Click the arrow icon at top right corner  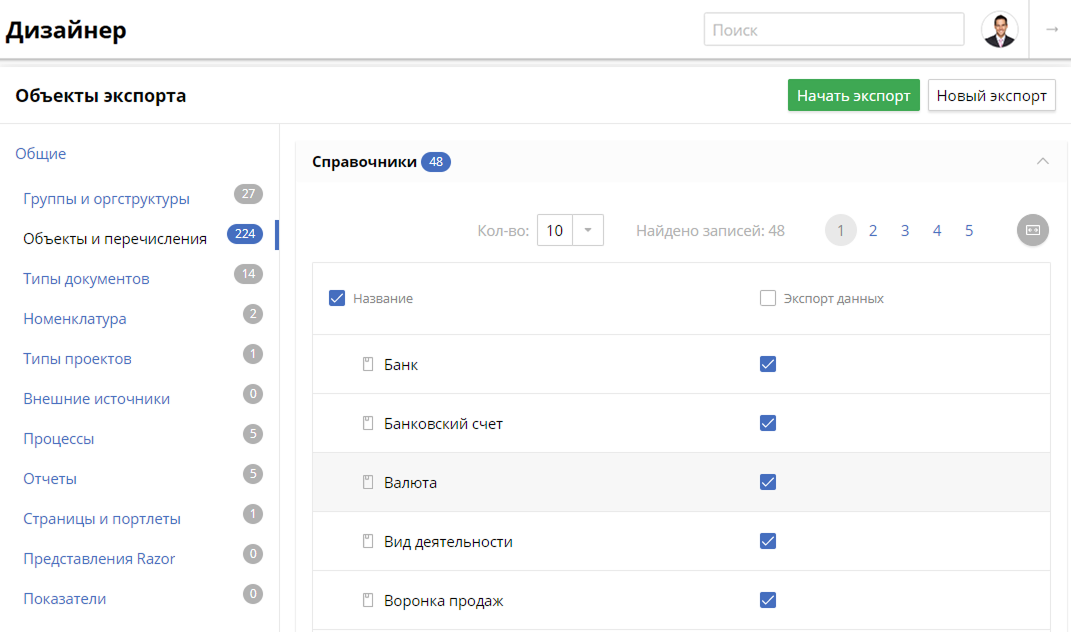click(1052, 29)
